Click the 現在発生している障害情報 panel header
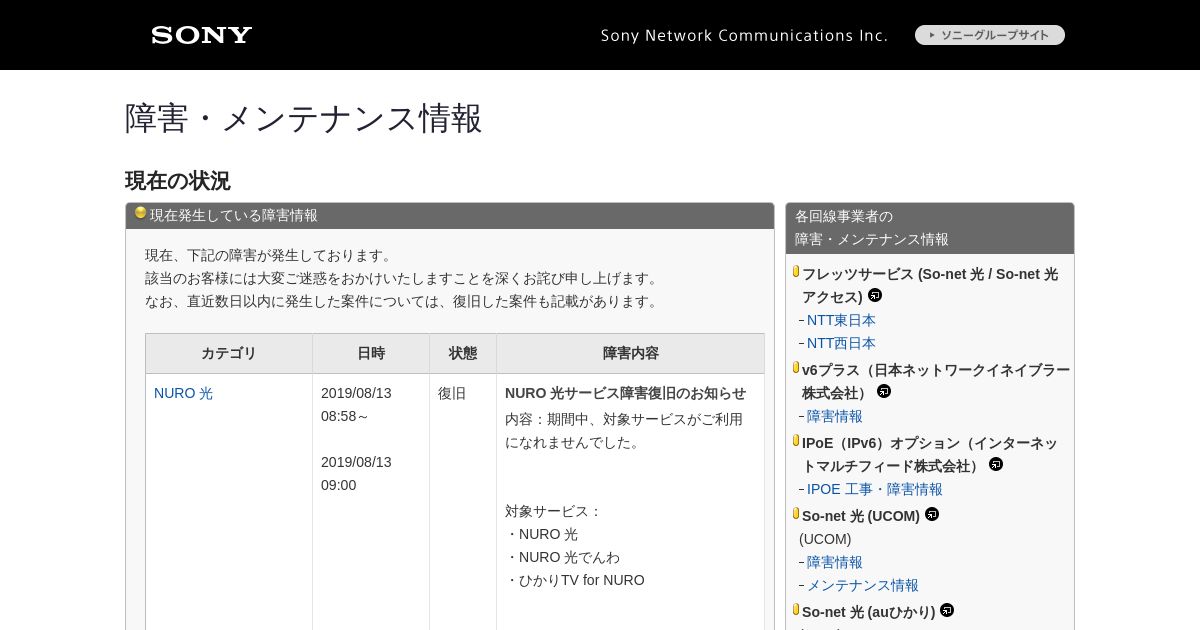Image resolution: width=1200 pixels, height=630 pixels. click(x=450, y=215)
